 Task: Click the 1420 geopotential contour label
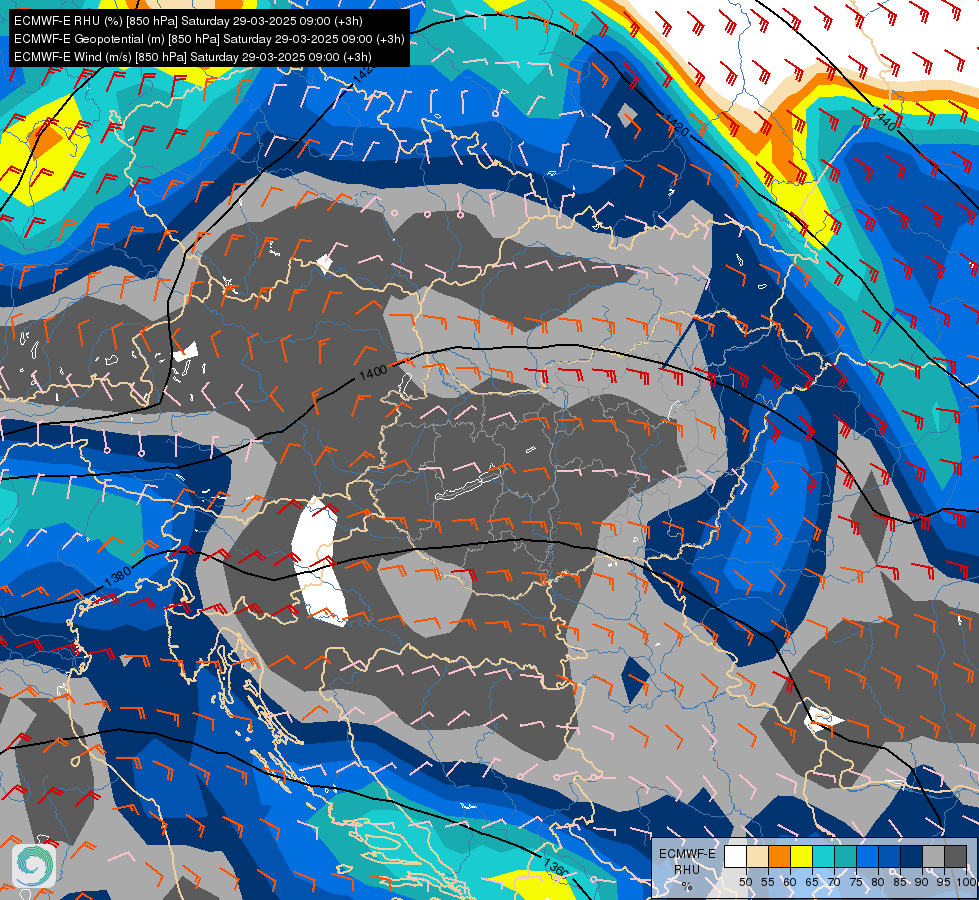coord(676,125)
